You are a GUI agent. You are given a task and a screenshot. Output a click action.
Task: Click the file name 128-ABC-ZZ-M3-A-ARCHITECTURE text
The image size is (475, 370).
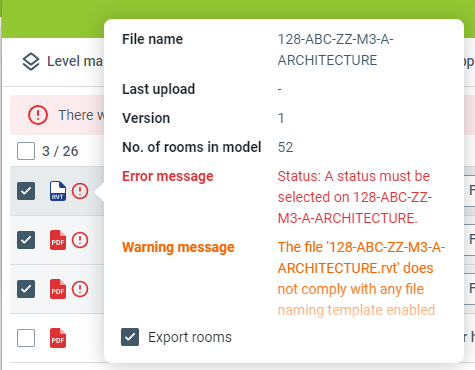tap(335, 50)
